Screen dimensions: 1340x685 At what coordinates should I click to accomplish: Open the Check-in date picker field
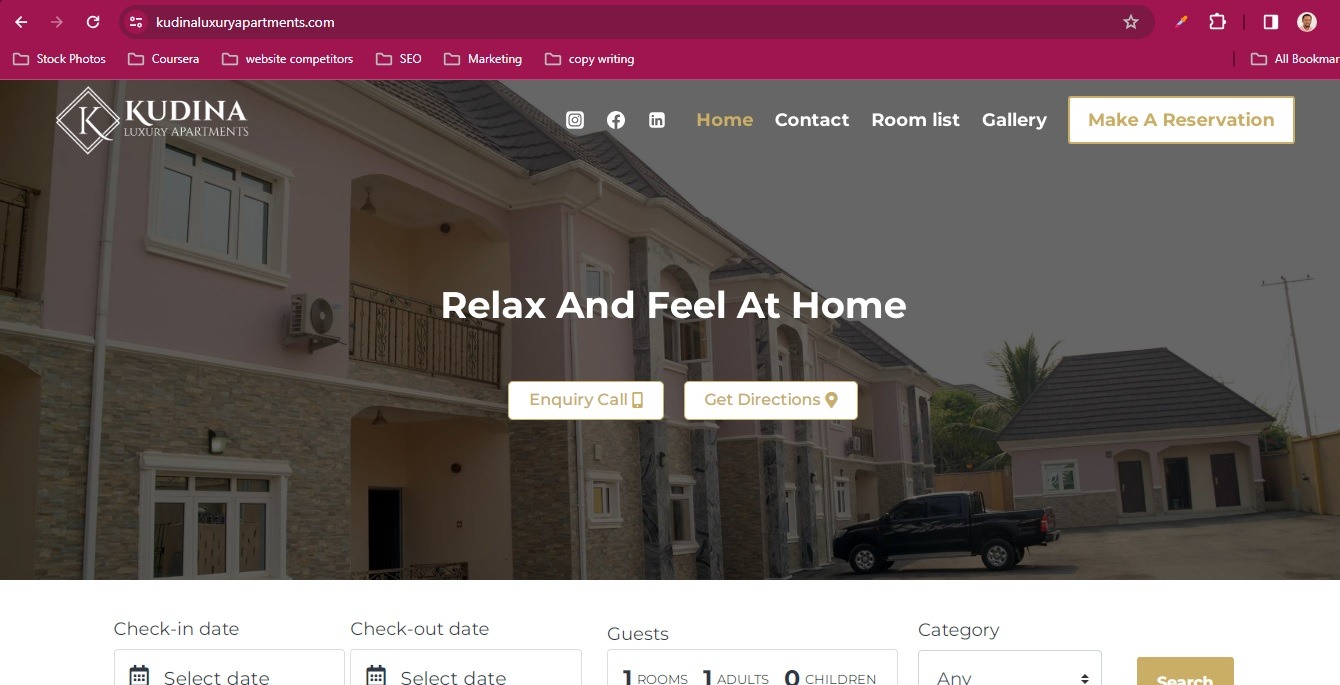point(229,668)
